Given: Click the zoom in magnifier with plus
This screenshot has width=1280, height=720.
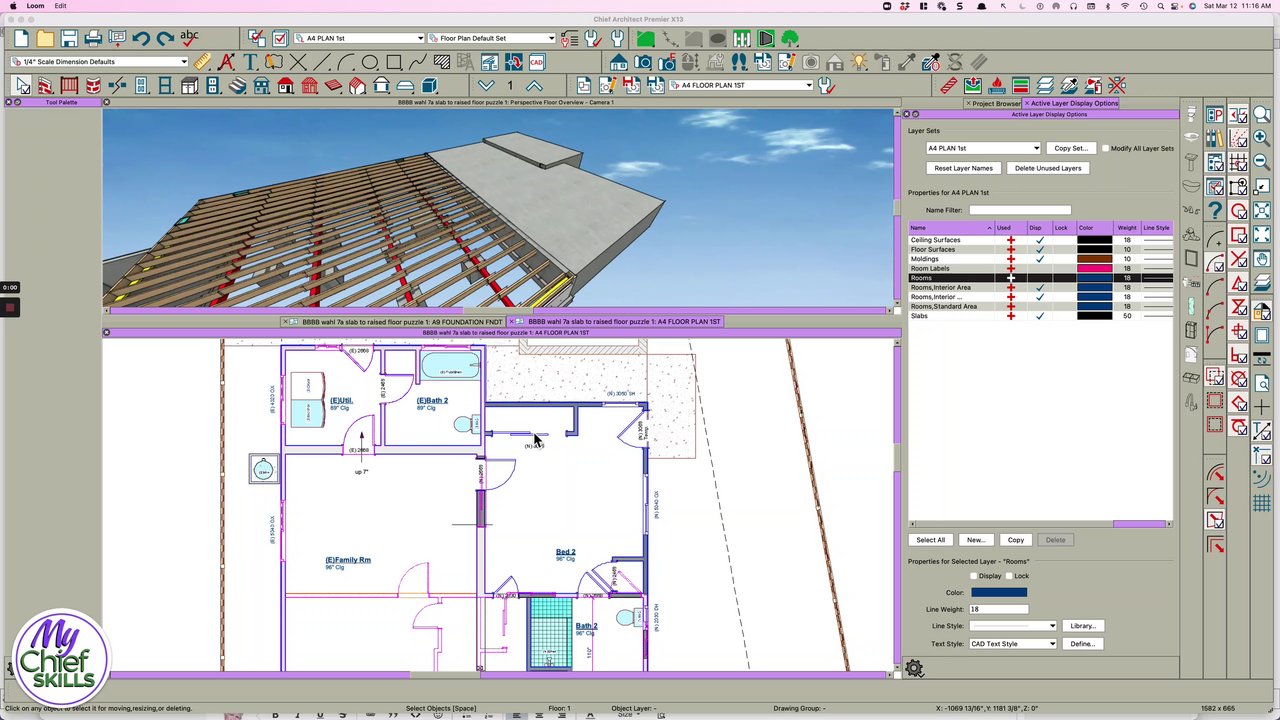Looking at the screenshot, I should pos(1261,138).
